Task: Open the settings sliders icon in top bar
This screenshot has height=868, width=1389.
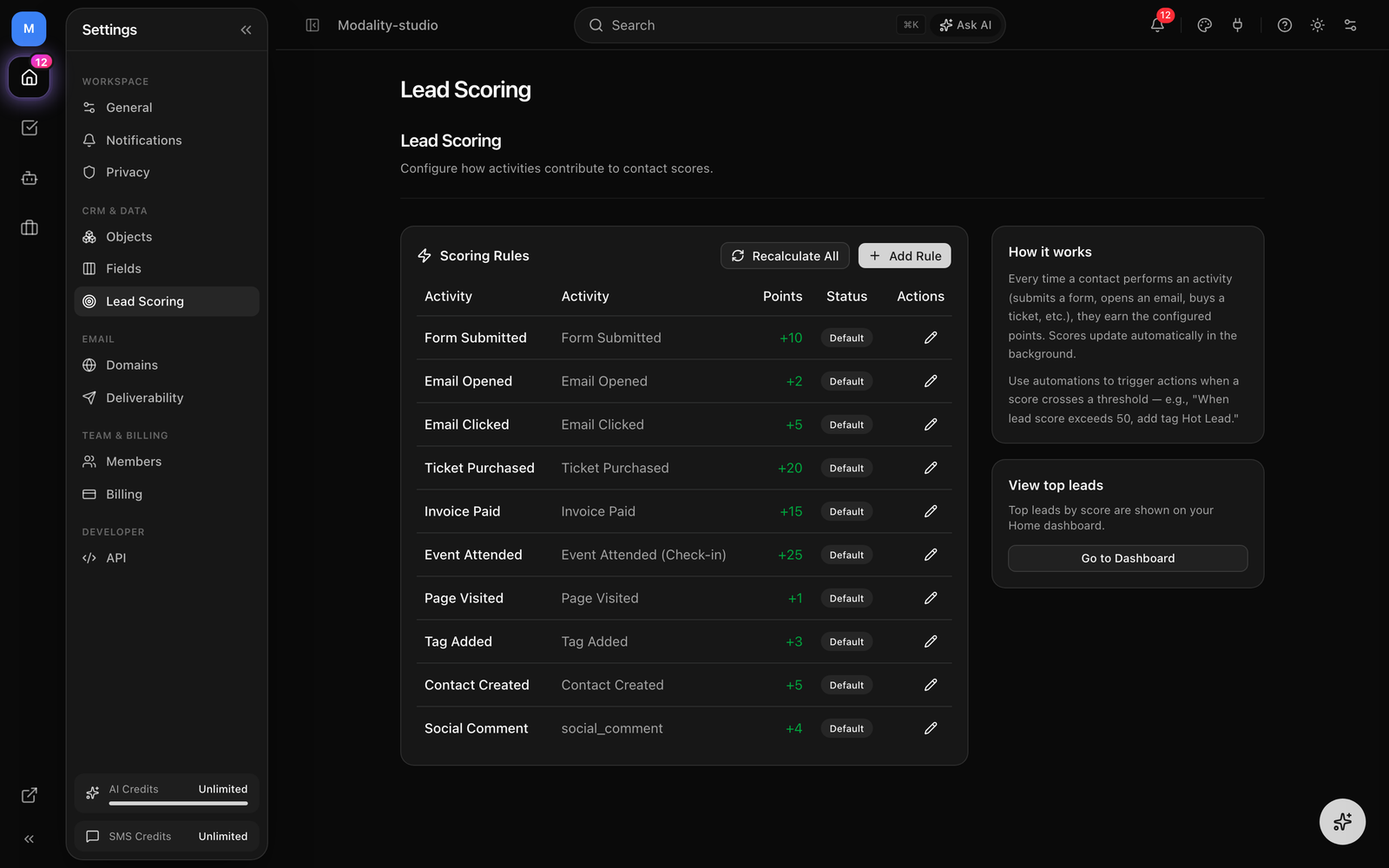Action: [1350, 25]
